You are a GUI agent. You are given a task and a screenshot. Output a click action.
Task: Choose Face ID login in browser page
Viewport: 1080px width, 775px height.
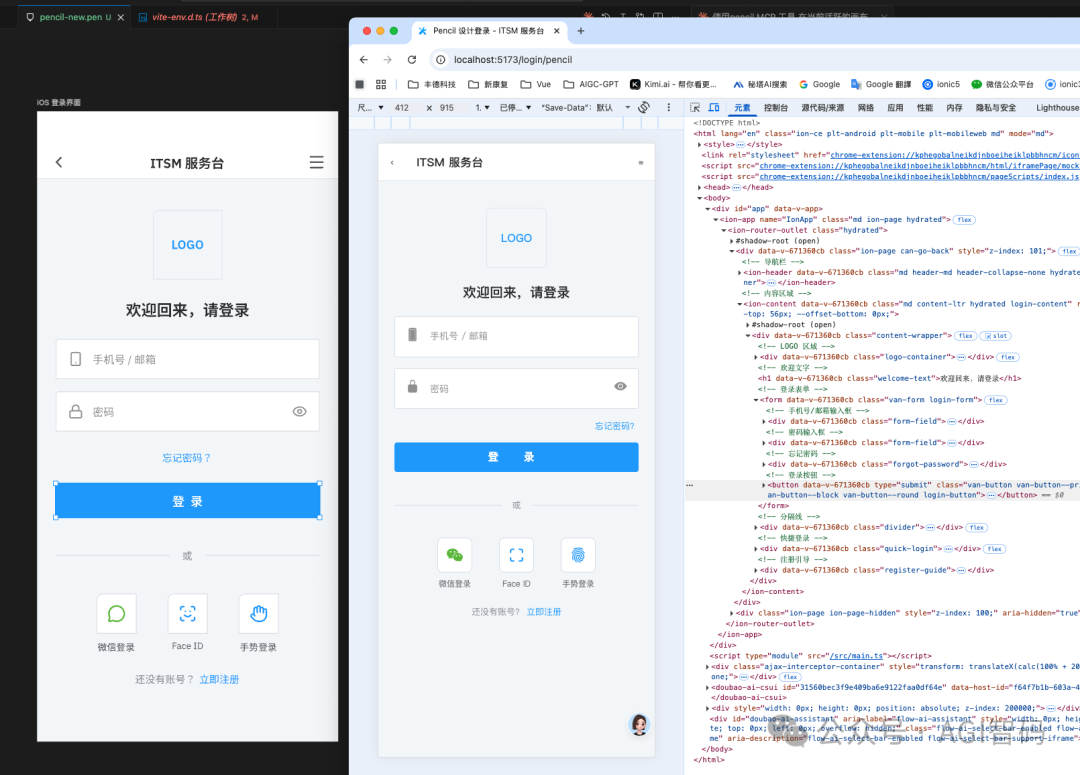pos(517,555)
